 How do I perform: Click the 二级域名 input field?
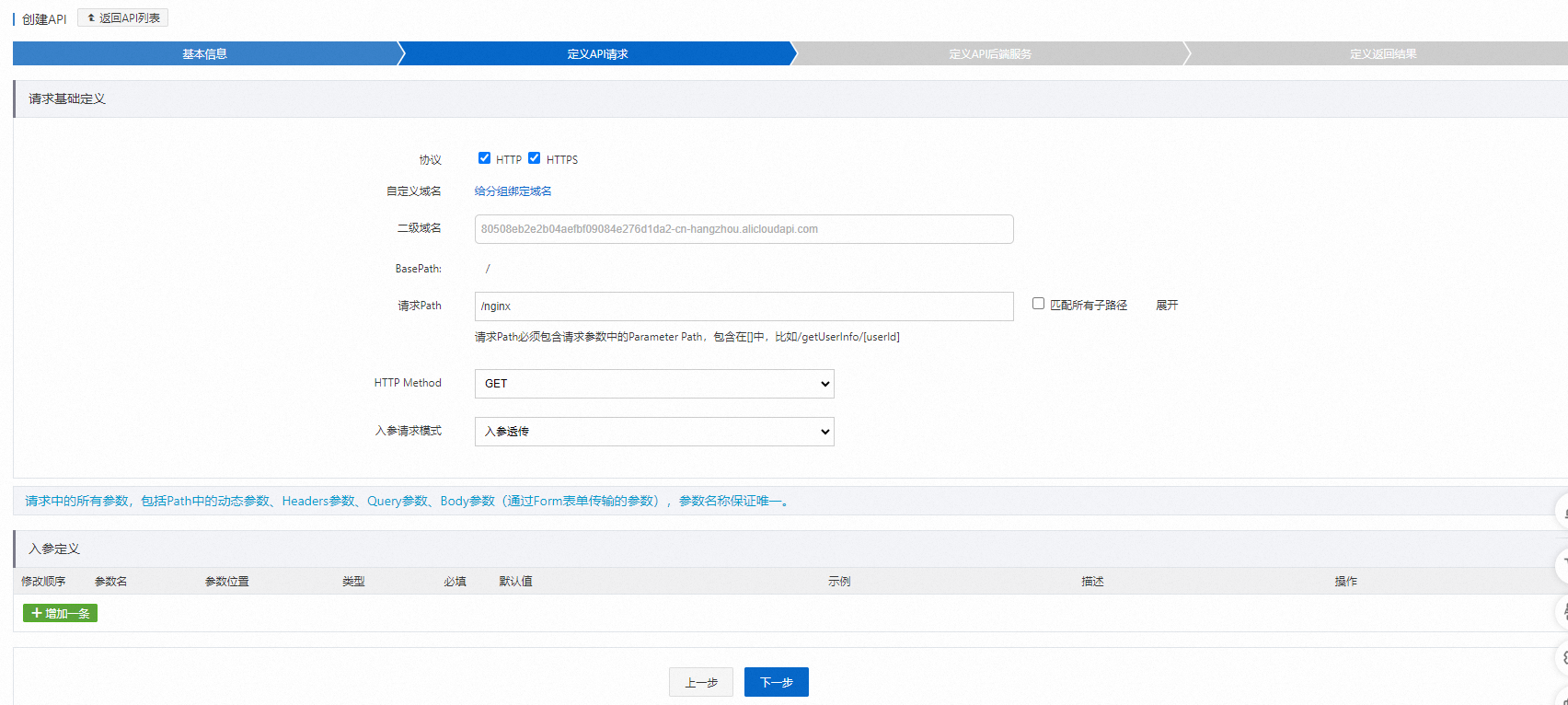(744, 229)
